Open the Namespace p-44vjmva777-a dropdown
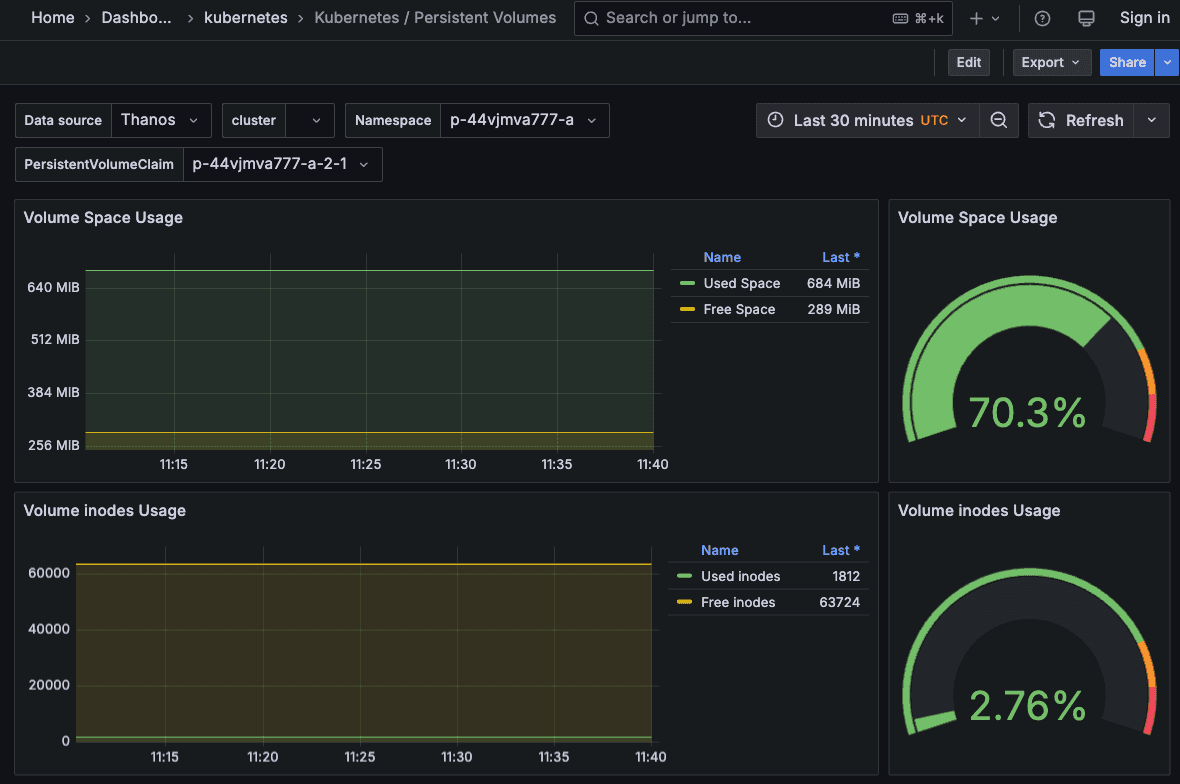1180x784 pixels. point(525,120)
